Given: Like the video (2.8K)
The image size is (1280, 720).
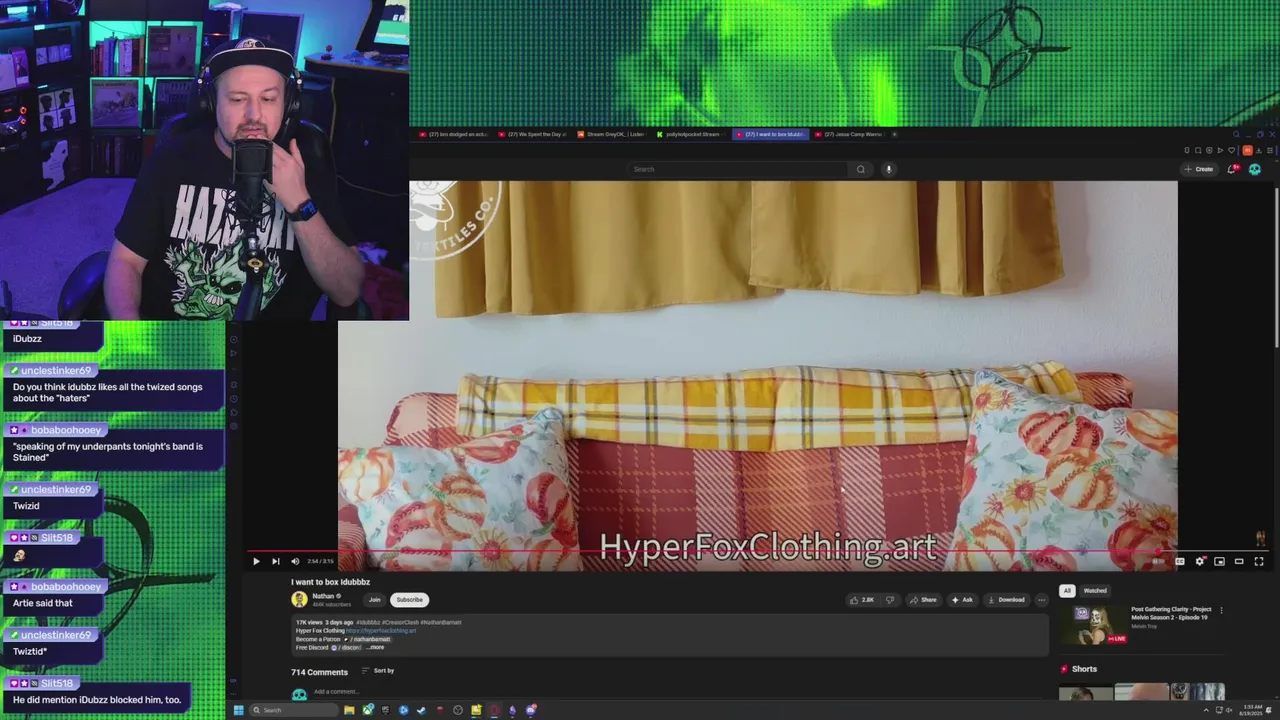Looking at the screenshot, I should 861,600.
